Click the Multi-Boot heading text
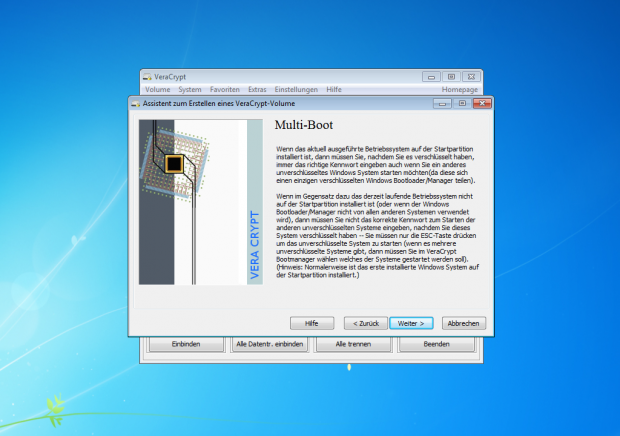This screenshot has height=436, width=620. [x=304, y=125]
